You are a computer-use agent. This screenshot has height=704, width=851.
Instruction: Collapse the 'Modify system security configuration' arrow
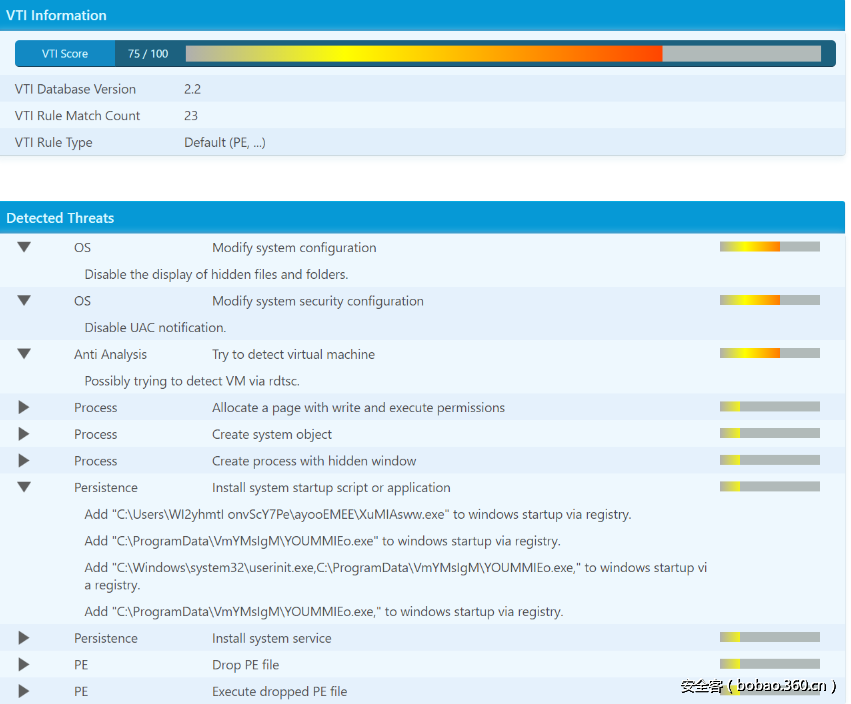pos(24,300)
